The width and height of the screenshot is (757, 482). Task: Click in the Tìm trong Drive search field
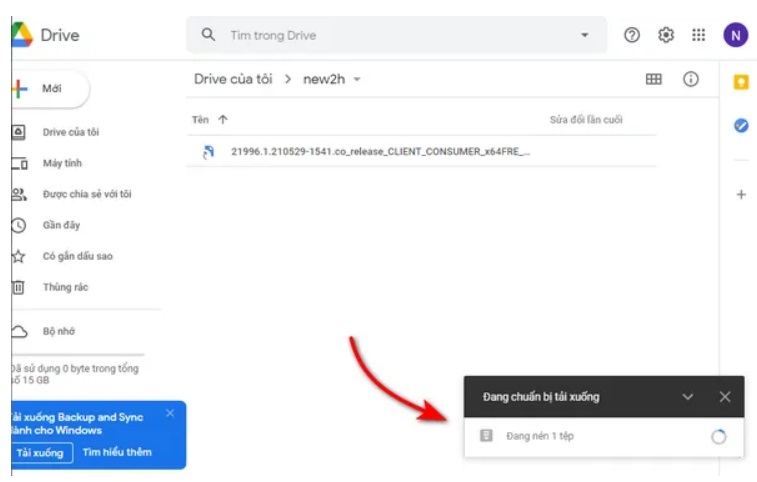(x=390, y=35)
